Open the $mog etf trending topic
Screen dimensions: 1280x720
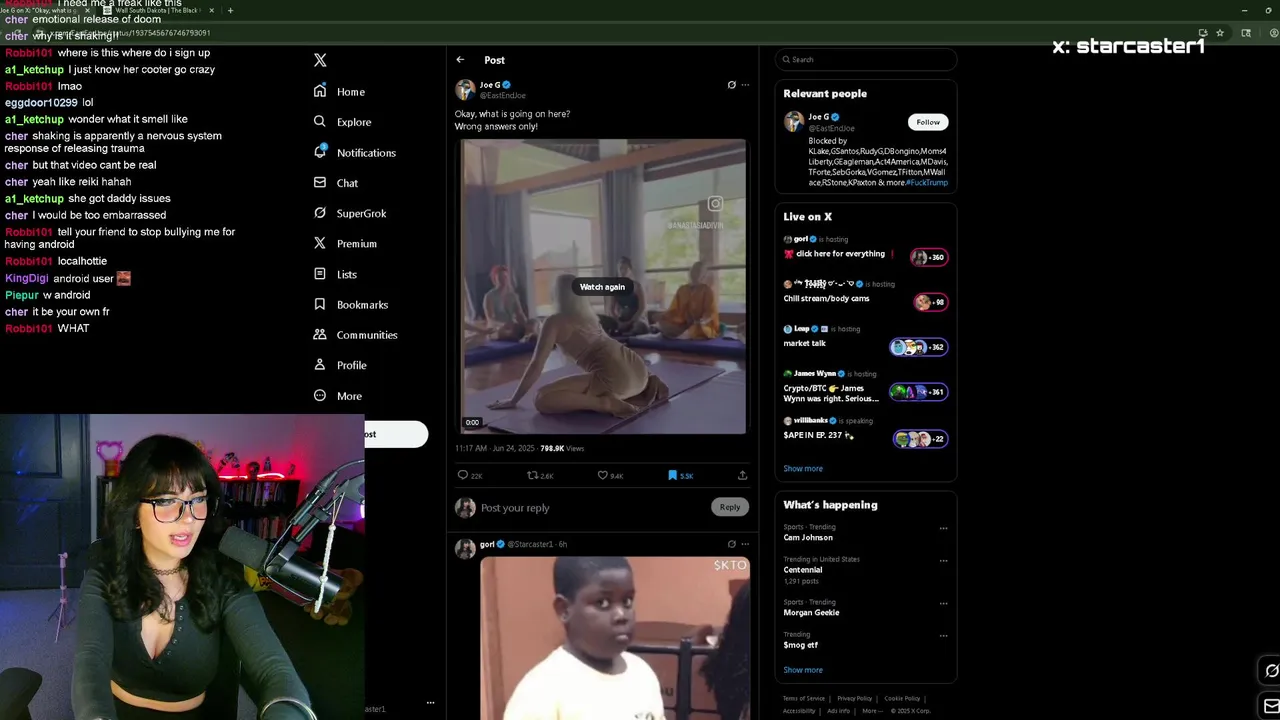tap(800, 645)
